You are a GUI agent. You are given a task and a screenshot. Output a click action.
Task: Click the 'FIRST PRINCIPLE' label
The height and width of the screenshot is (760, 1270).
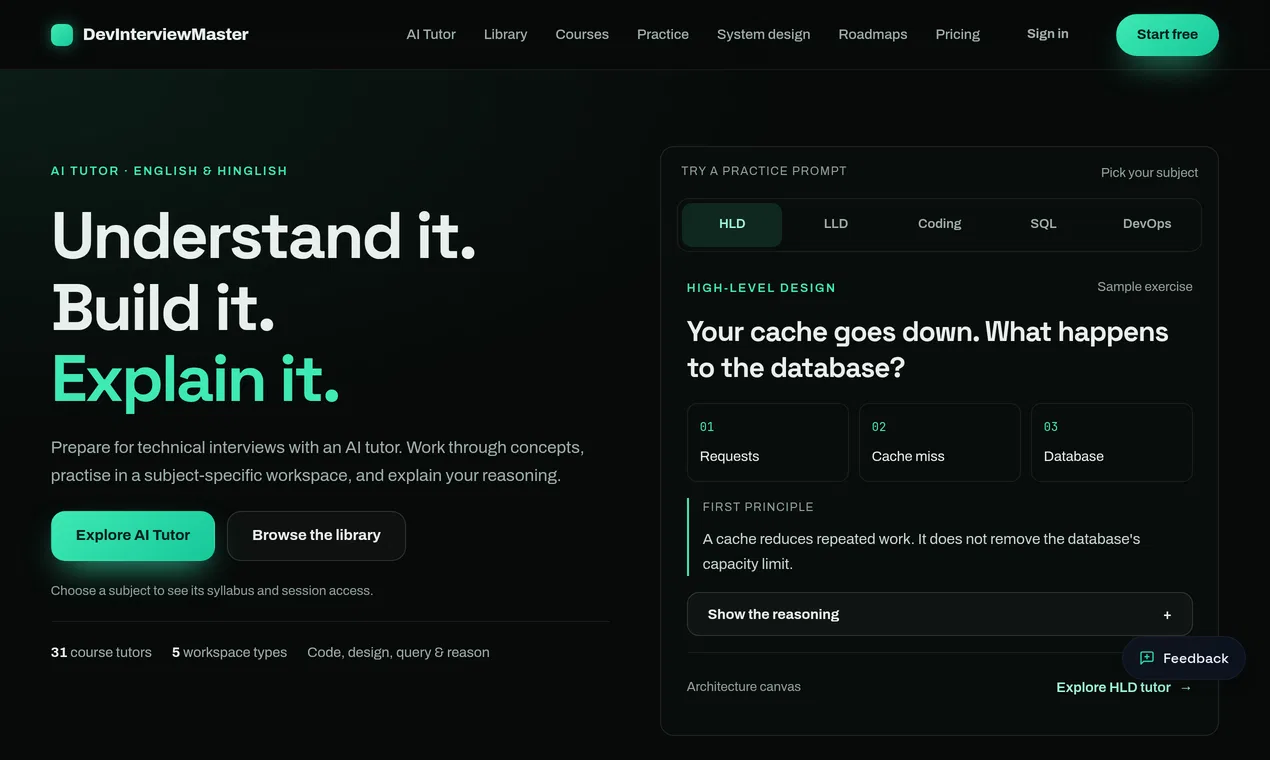[758, 507]
